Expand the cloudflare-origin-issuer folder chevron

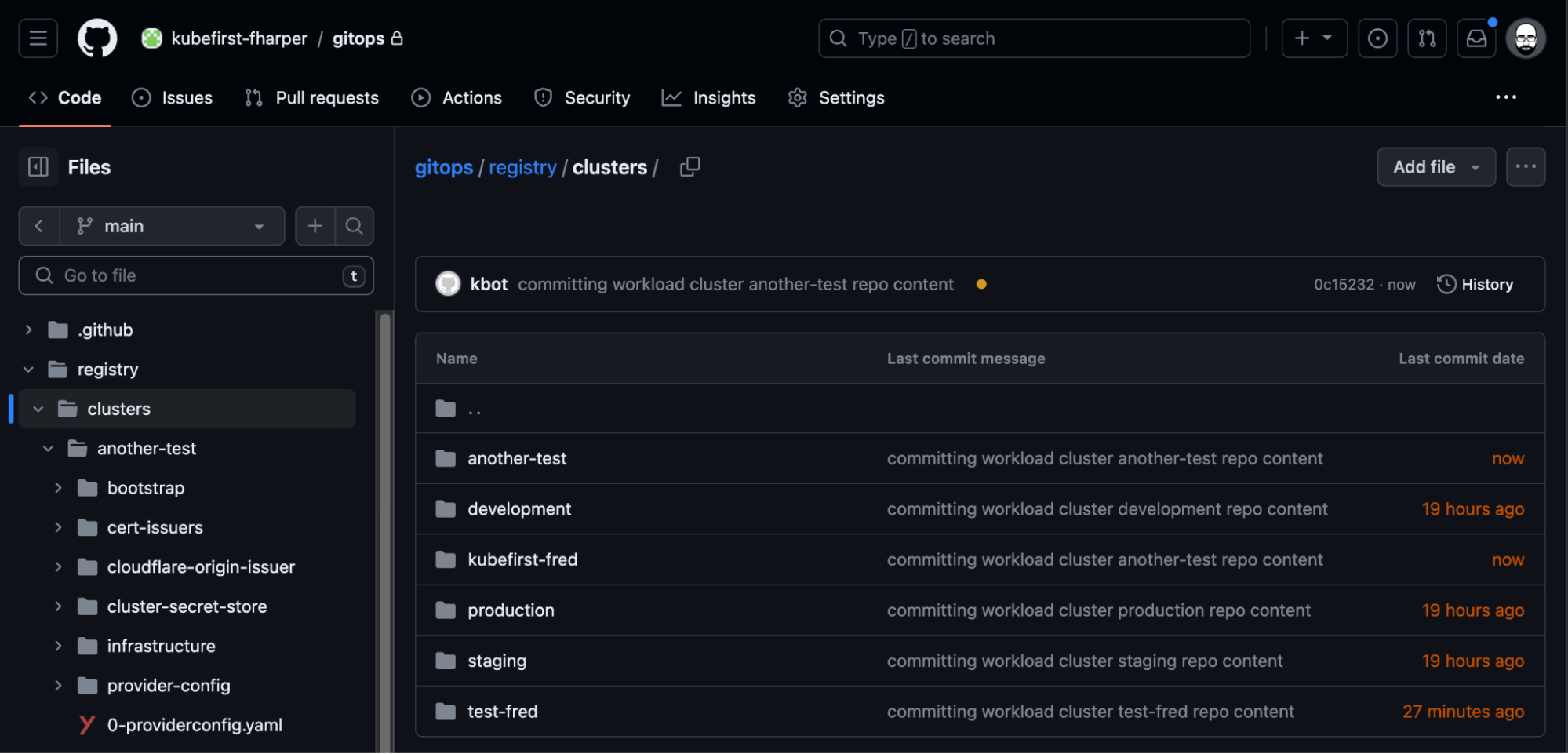pyautogui.click(x=58, y=566)
